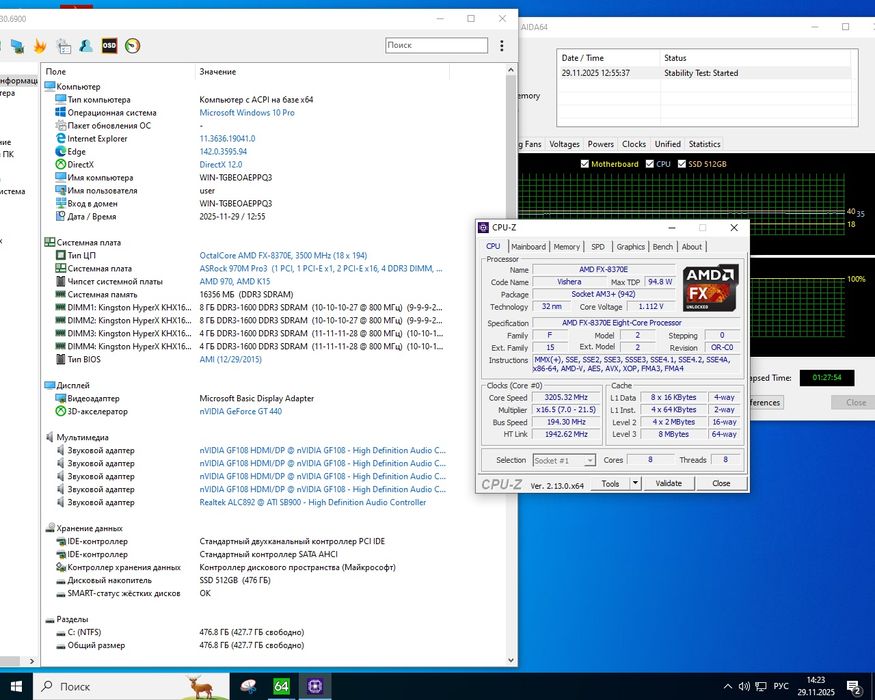Click the CPU chip icon beside Тип ЦП
This screenshot has width=875, height=700.
[61, 255]
